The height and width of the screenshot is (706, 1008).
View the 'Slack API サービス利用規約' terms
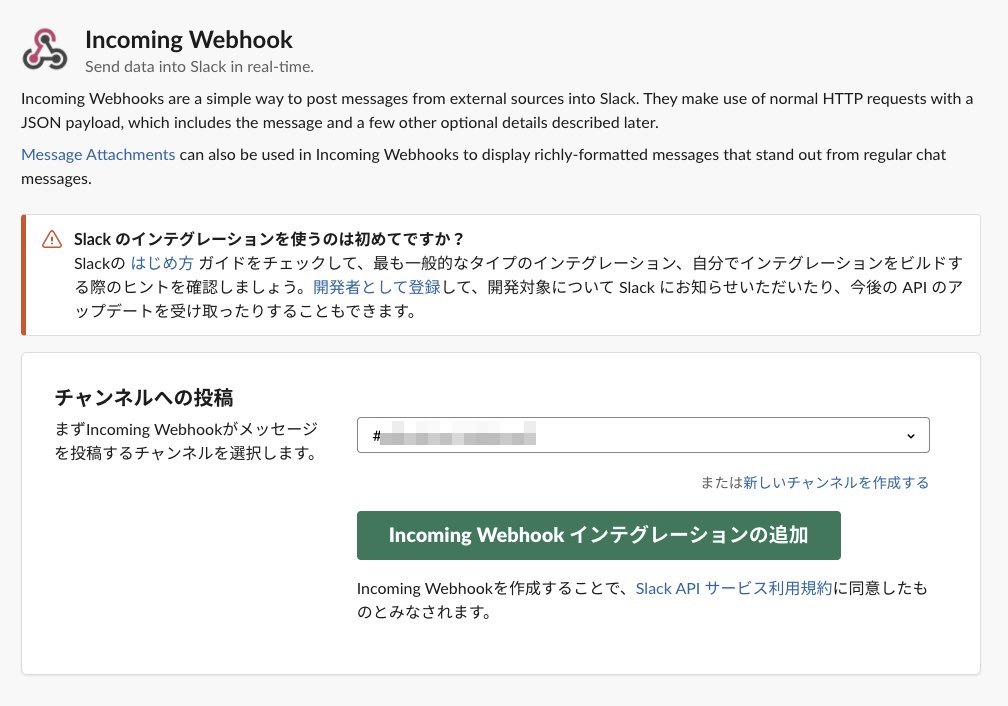pyautogui.click(x=733, y=588)
